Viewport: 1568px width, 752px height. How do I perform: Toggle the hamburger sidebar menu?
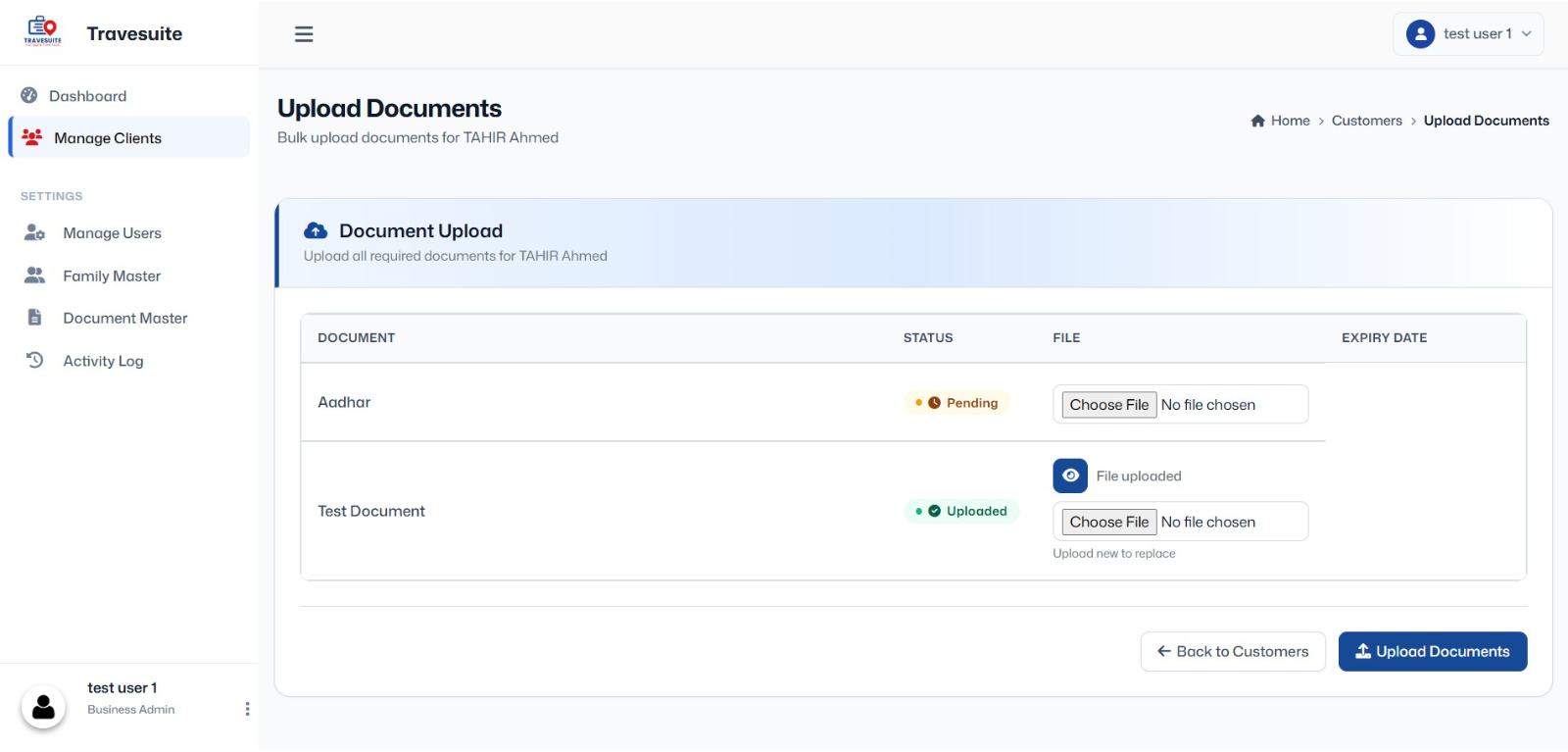[304, 34]
